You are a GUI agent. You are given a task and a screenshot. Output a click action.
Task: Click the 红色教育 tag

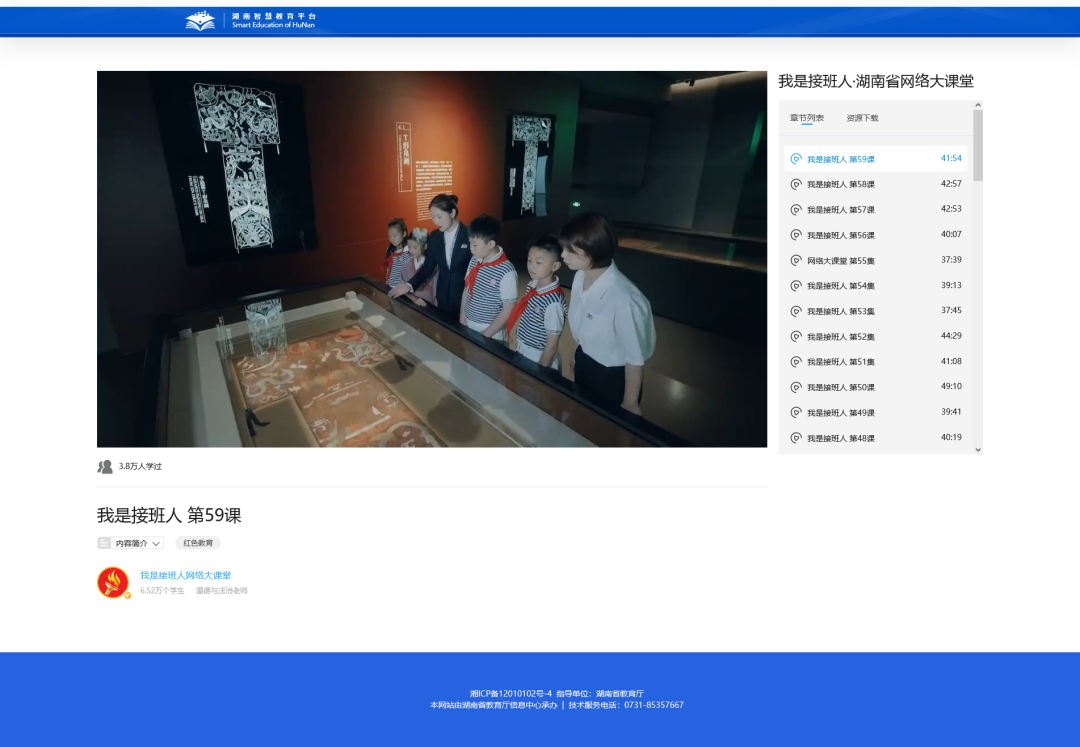(x=198, y=543)
